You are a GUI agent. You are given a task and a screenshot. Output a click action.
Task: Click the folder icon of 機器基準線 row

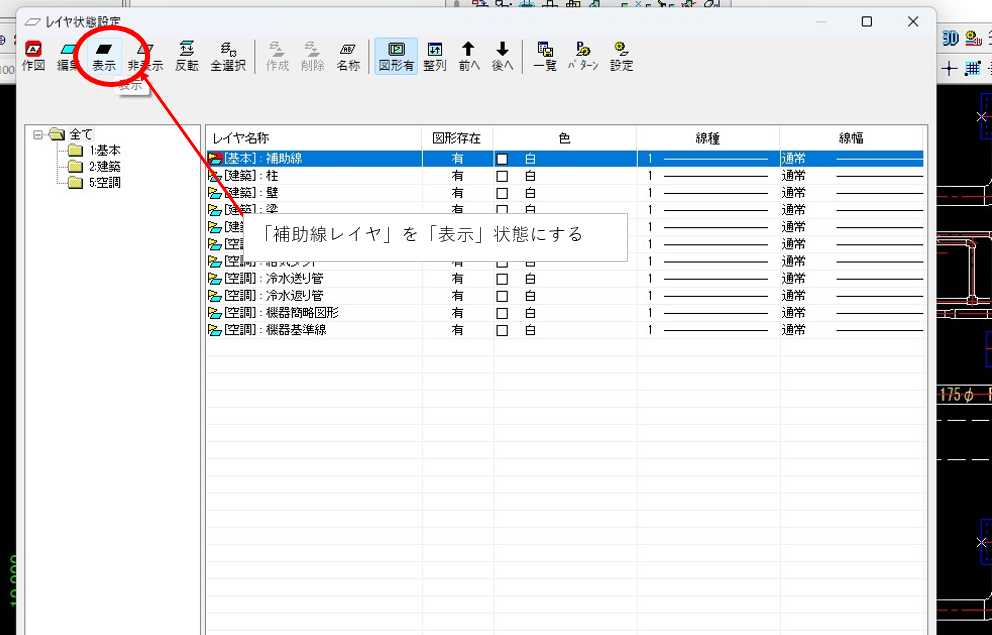[215, 330]
